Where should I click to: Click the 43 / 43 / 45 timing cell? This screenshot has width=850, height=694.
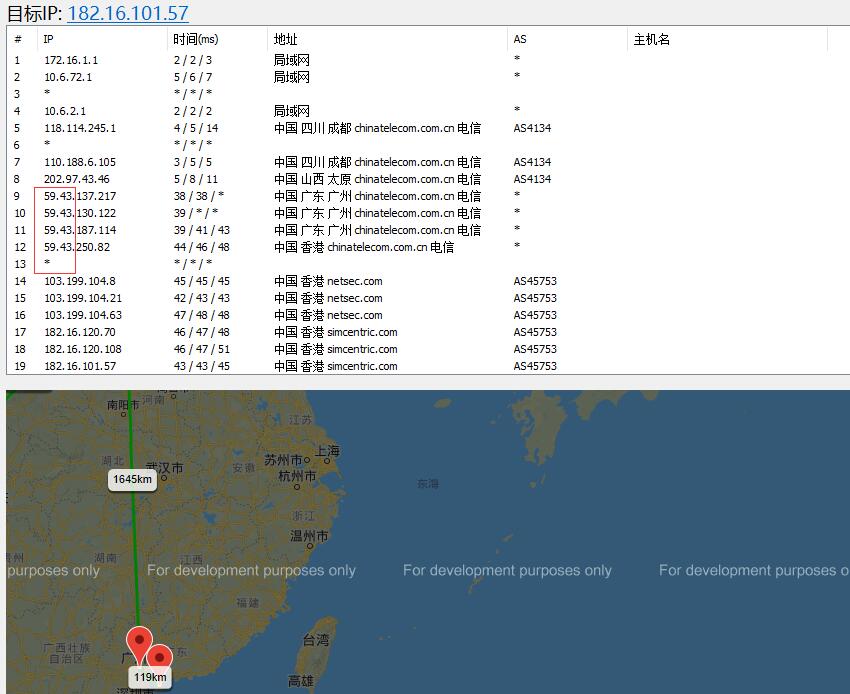click(x=202, y=366)
